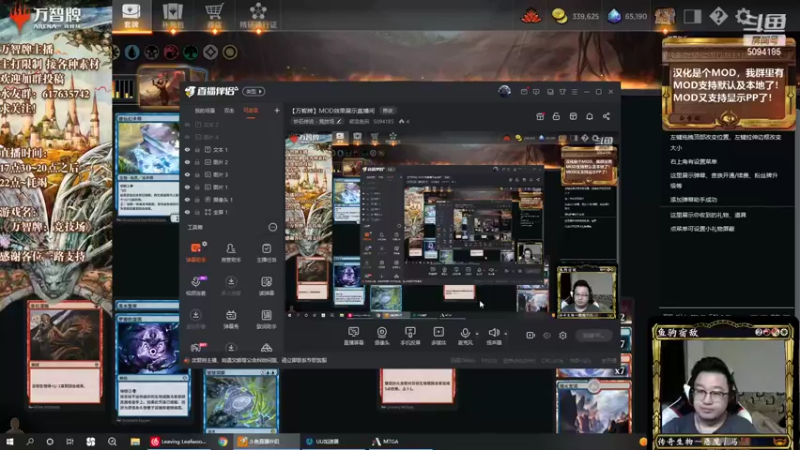The image size is (800, 450).
Task: Open the MTG Arena settings gear
Action: (x=744, y=16)
